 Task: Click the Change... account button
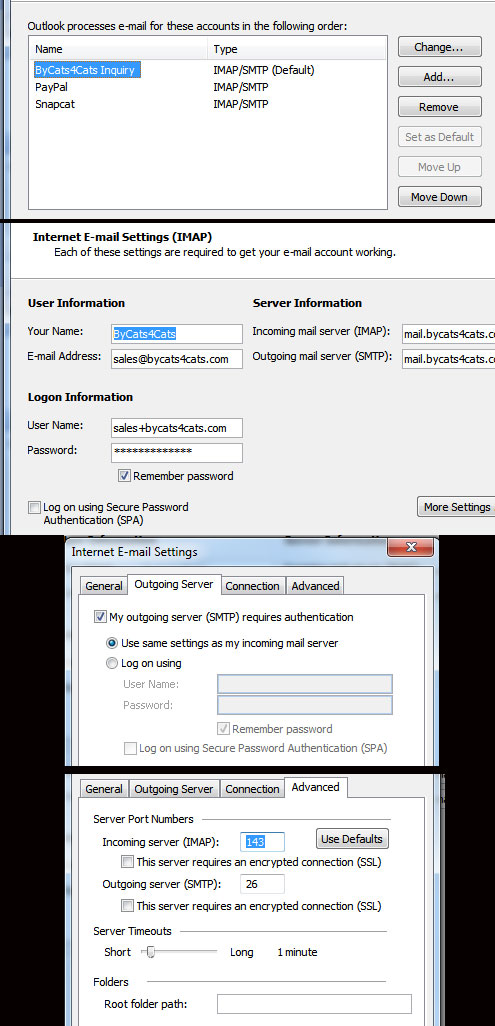pyautogui.click(x=439, y=47)
